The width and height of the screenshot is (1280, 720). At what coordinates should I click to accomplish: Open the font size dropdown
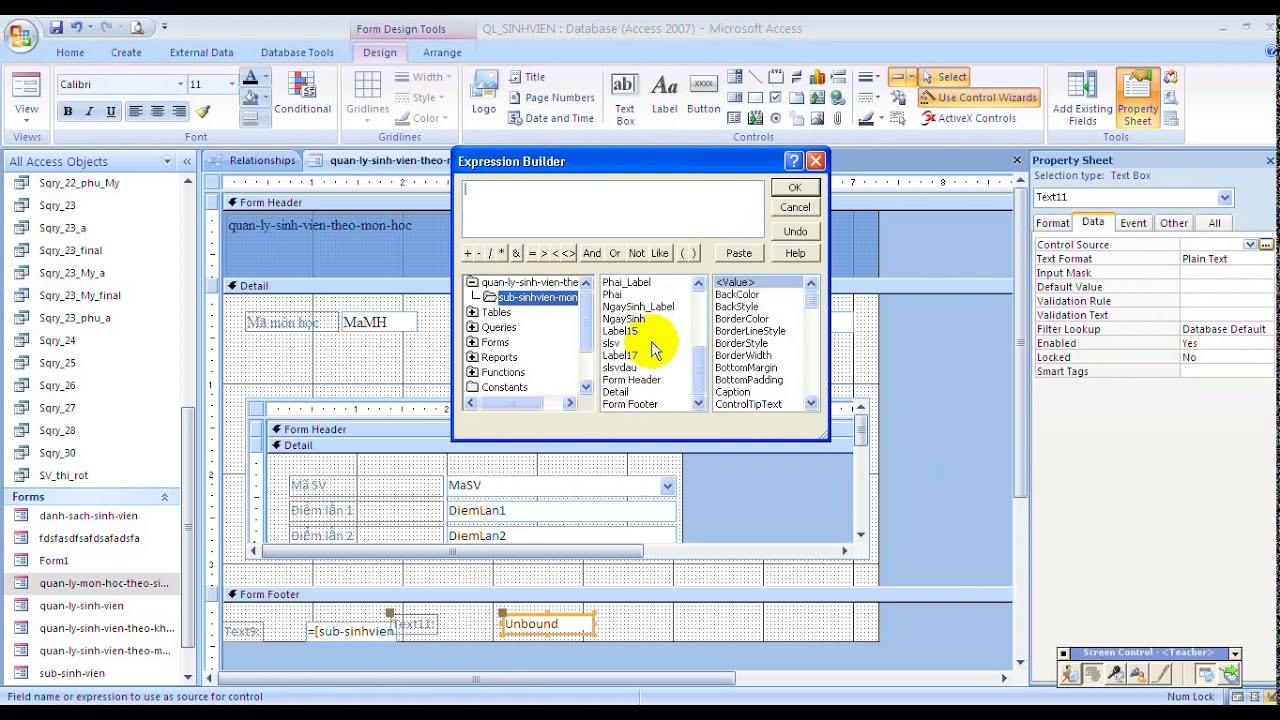click(233, 84)
